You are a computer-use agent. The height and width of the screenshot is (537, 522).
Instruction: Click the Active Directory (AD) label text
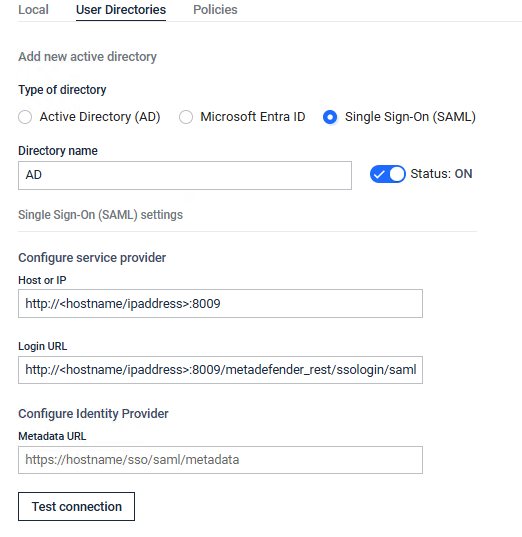coord(100,117)
